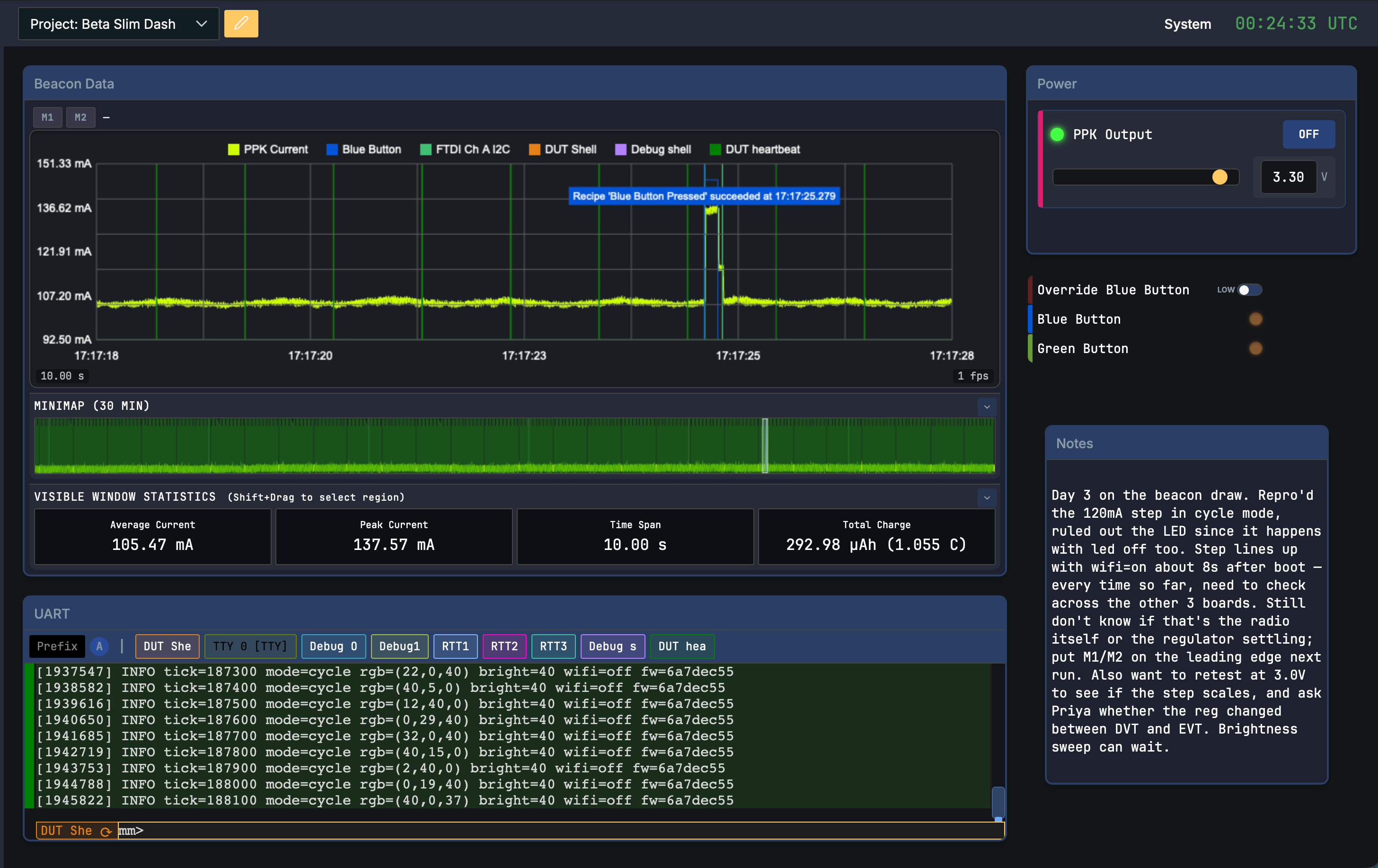Switch to the Debug1 tab
This screenshot has height=868, width=1378.
tap(399, 646)
